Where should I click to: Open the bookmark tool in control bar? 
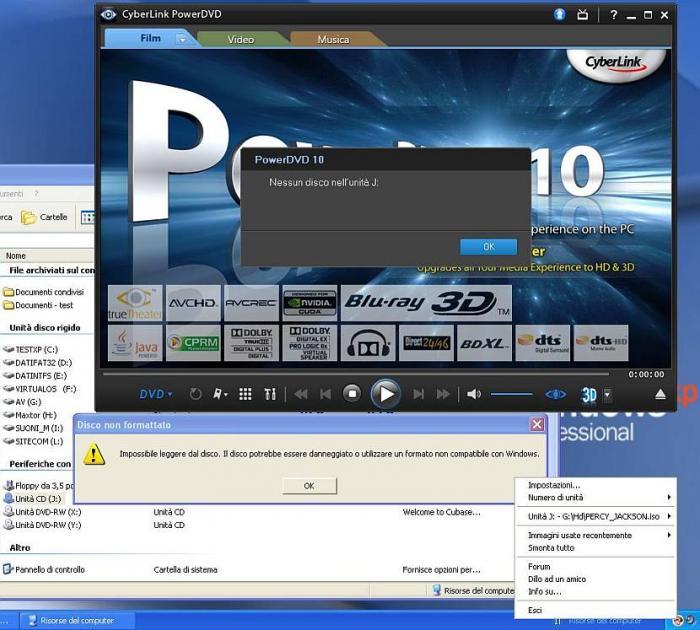(220, 394)
